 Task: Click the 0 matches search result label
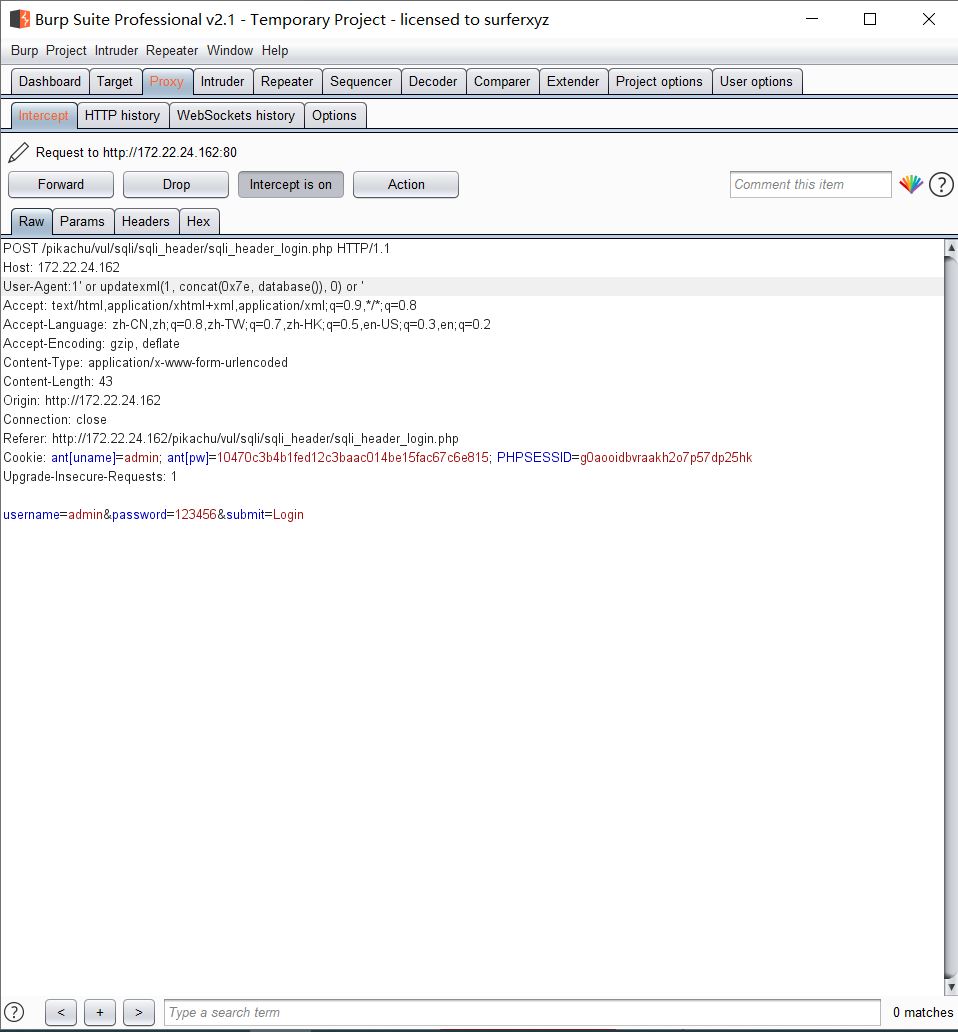[x=922, y=1013]
